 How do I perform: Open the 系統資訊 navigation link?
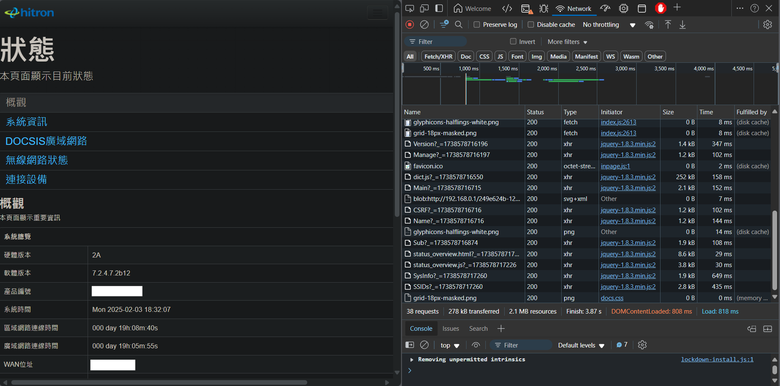[26, 122]
